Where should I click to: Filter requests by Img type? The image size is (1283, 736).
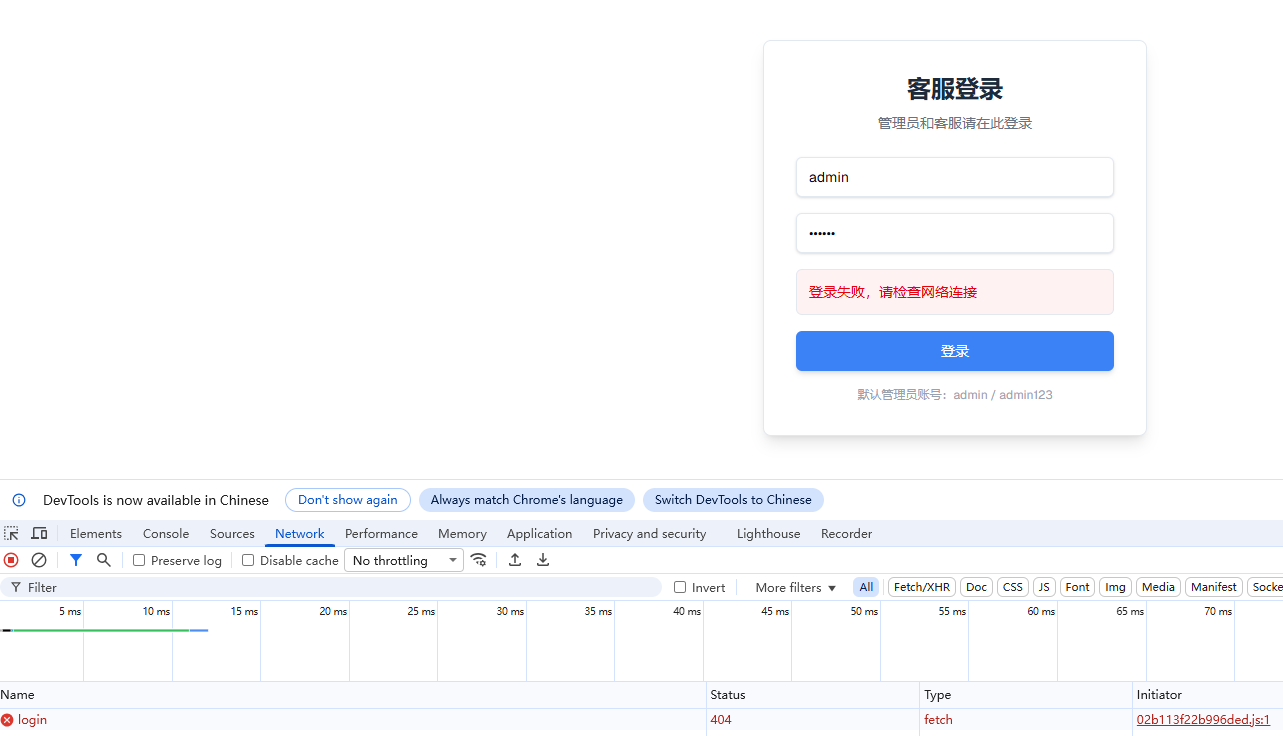(1115, 587)
